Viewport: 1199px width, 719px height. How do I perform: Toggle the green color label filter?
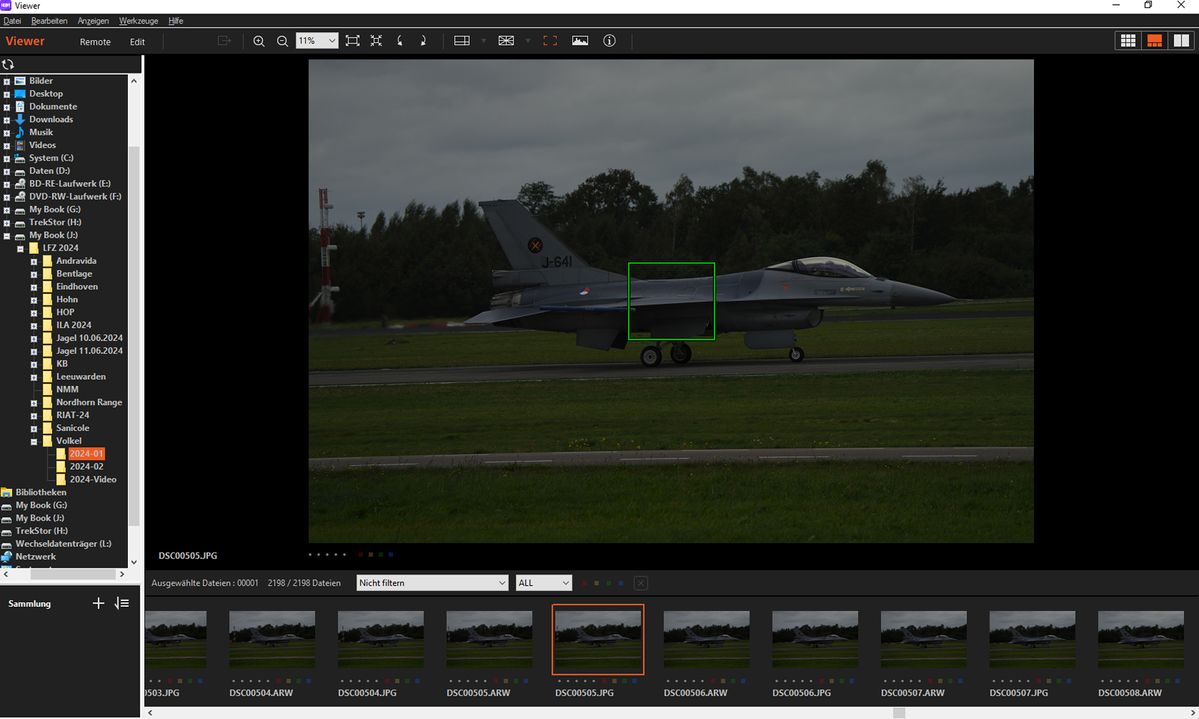(610, 583)
